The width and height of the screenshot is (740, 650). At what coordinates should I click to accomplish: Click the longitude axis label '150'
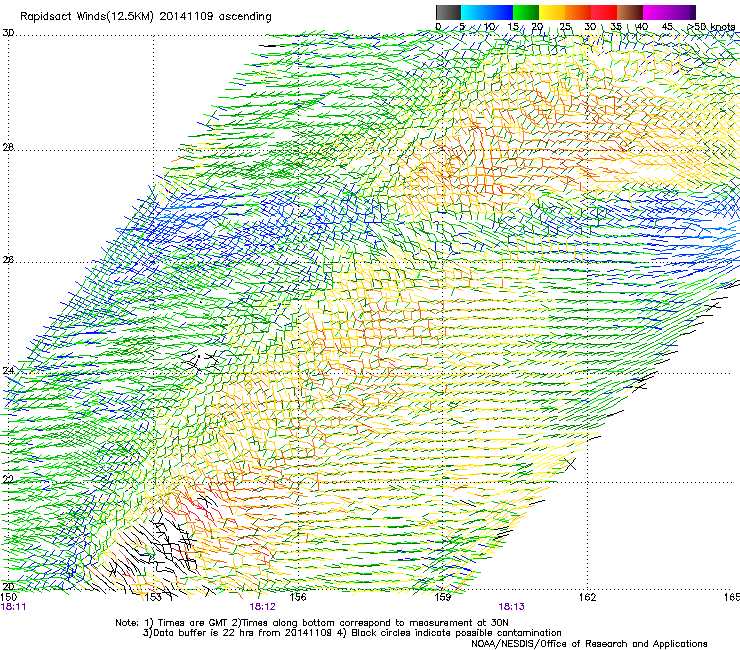[8, 597]
